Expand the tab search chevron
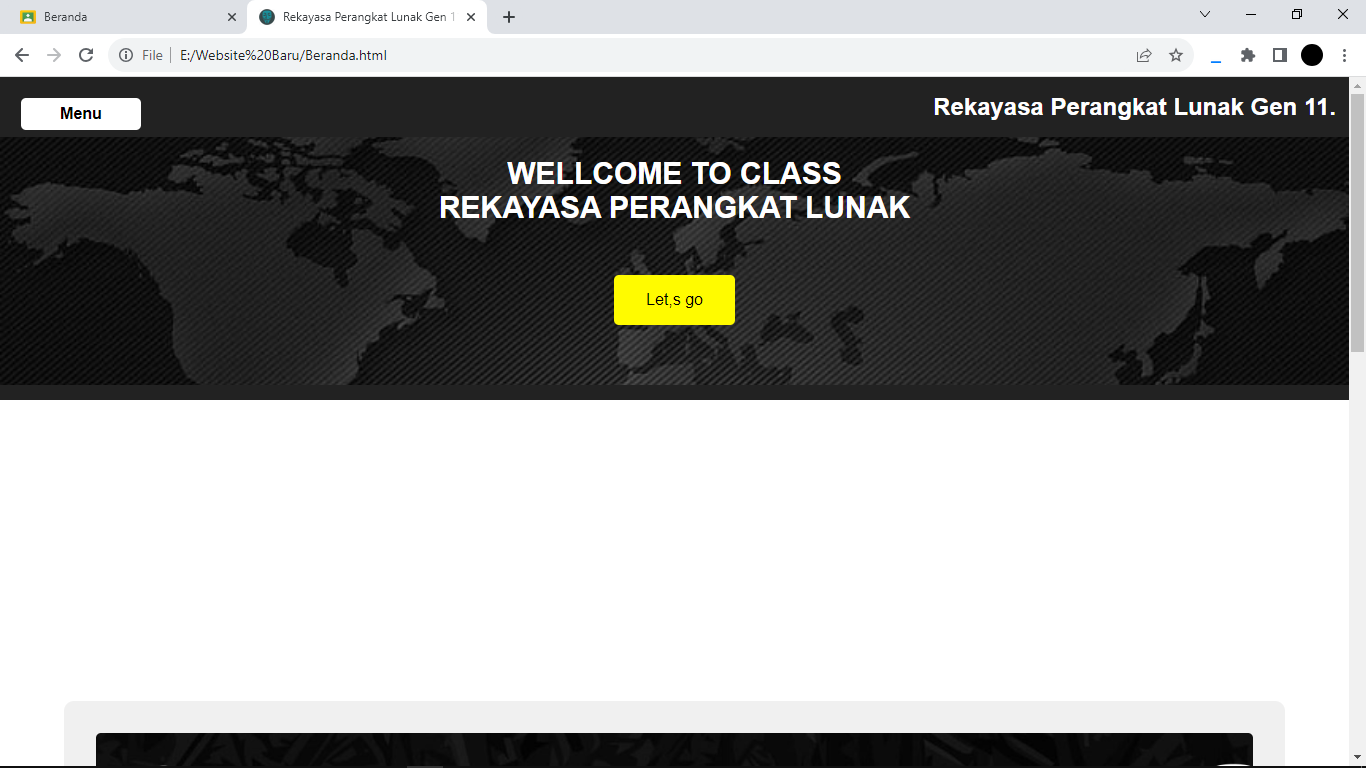 [1205, 14]
